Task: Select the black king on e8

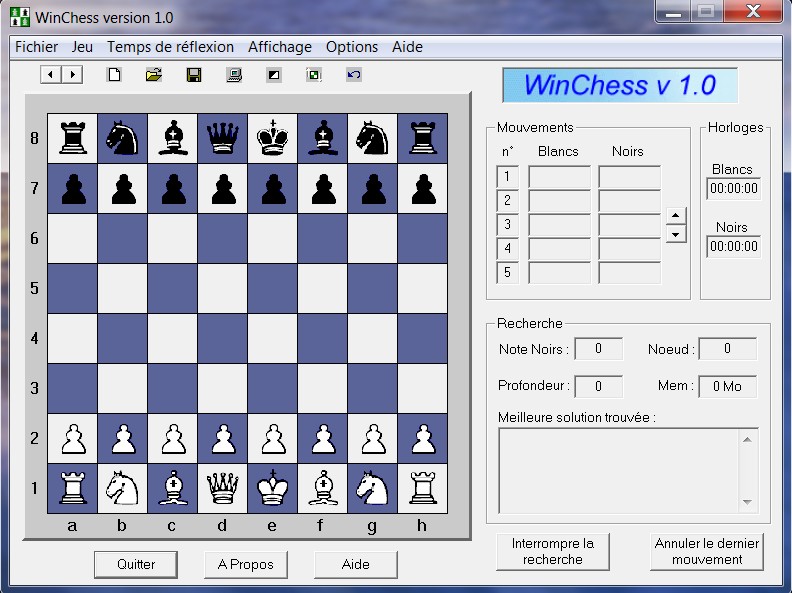Action: (x=273, y=138)
